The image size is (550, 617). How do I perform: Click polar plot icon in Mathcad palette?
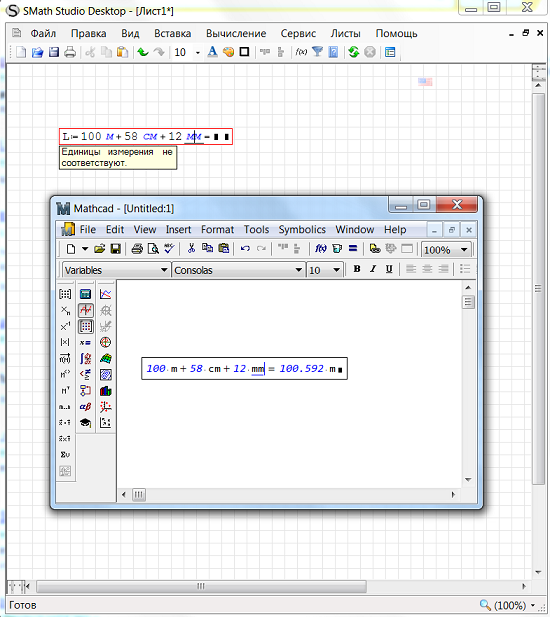105,342
